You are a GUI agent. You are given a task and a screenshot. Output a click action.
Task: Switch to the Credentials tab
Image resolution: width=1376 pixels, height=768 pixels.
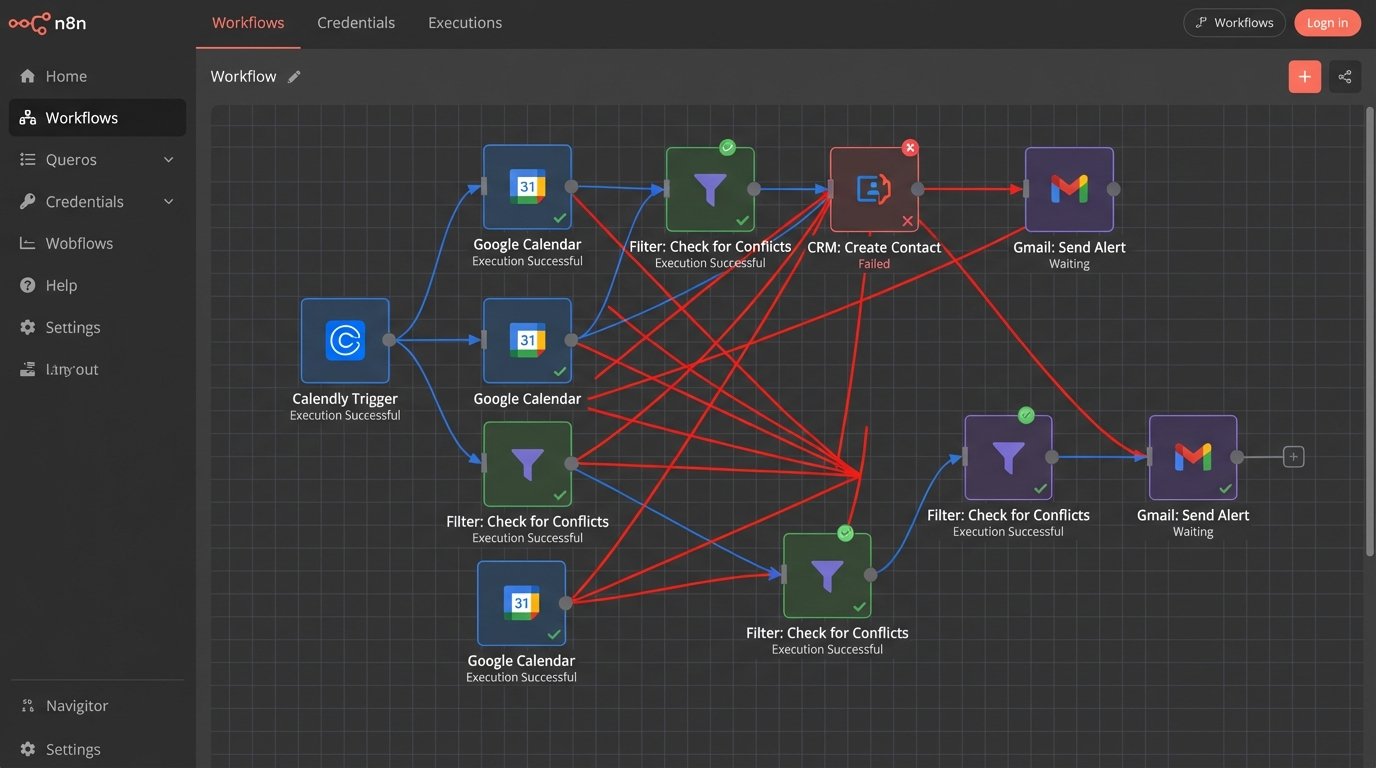(x=356, y=23)
